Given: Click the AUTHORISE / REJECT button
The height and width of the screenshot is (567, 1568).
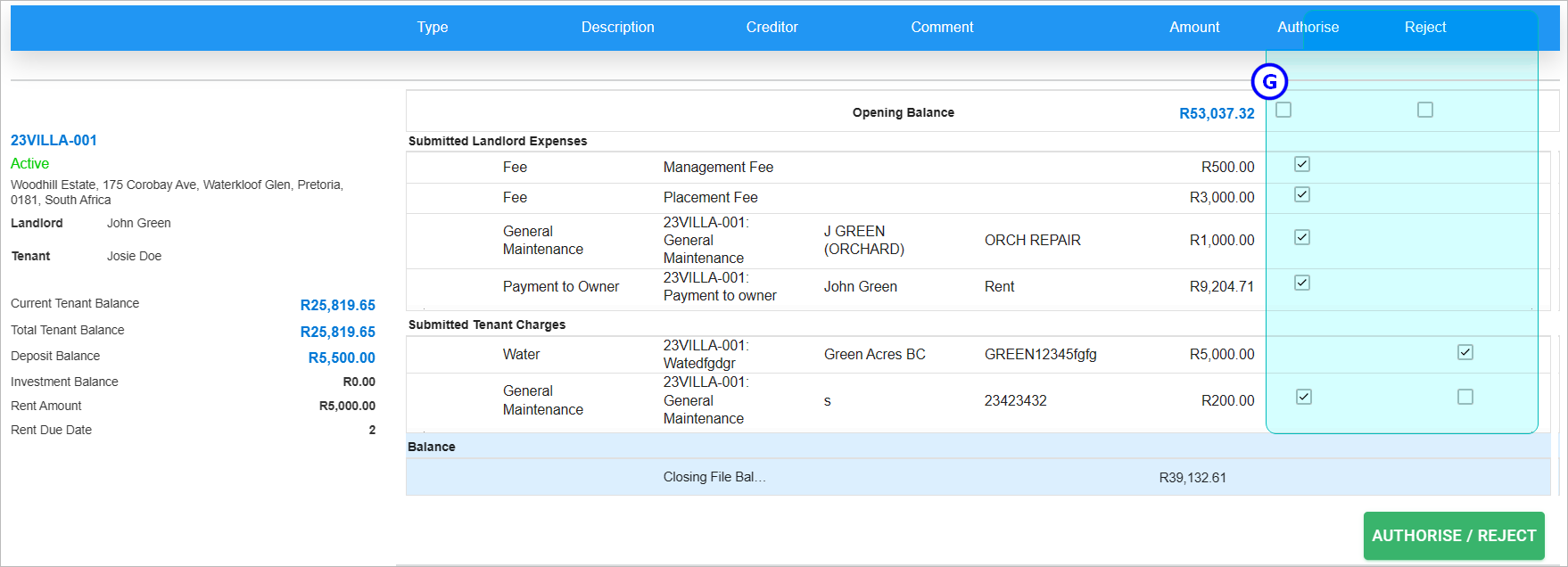Looking at the screenshot, I should point(1454,536).
